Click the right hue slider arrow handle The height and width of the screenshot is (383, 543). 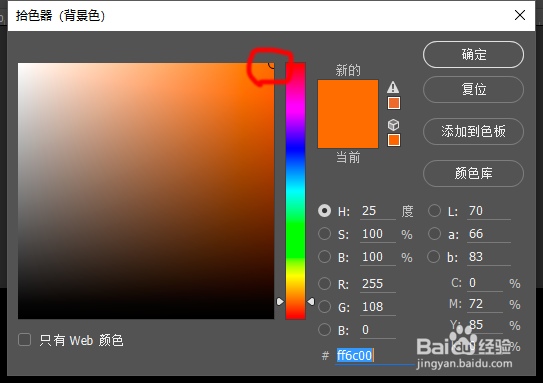click(311, 302)
